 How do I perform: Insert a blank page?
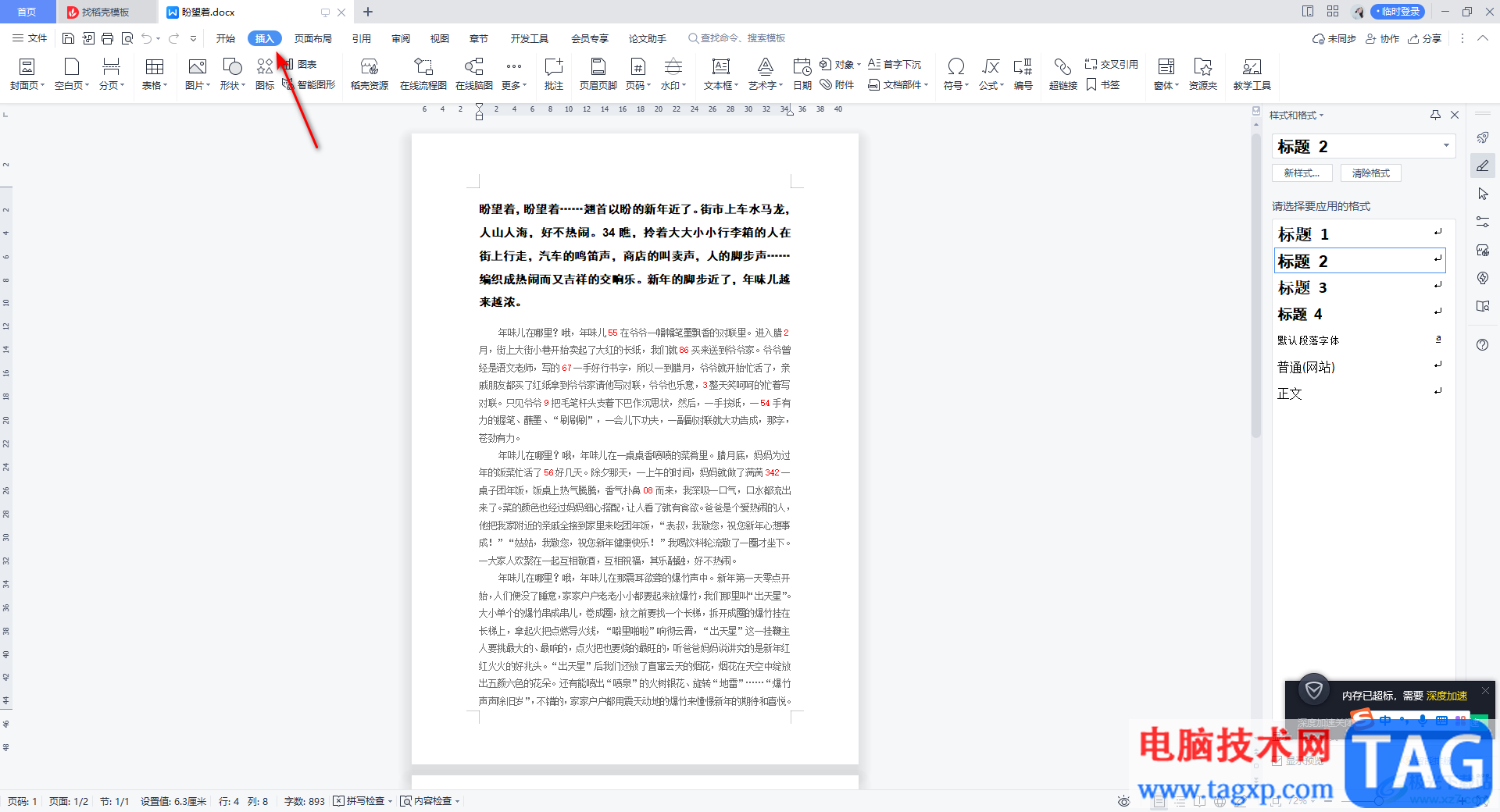tap(72, 74)
